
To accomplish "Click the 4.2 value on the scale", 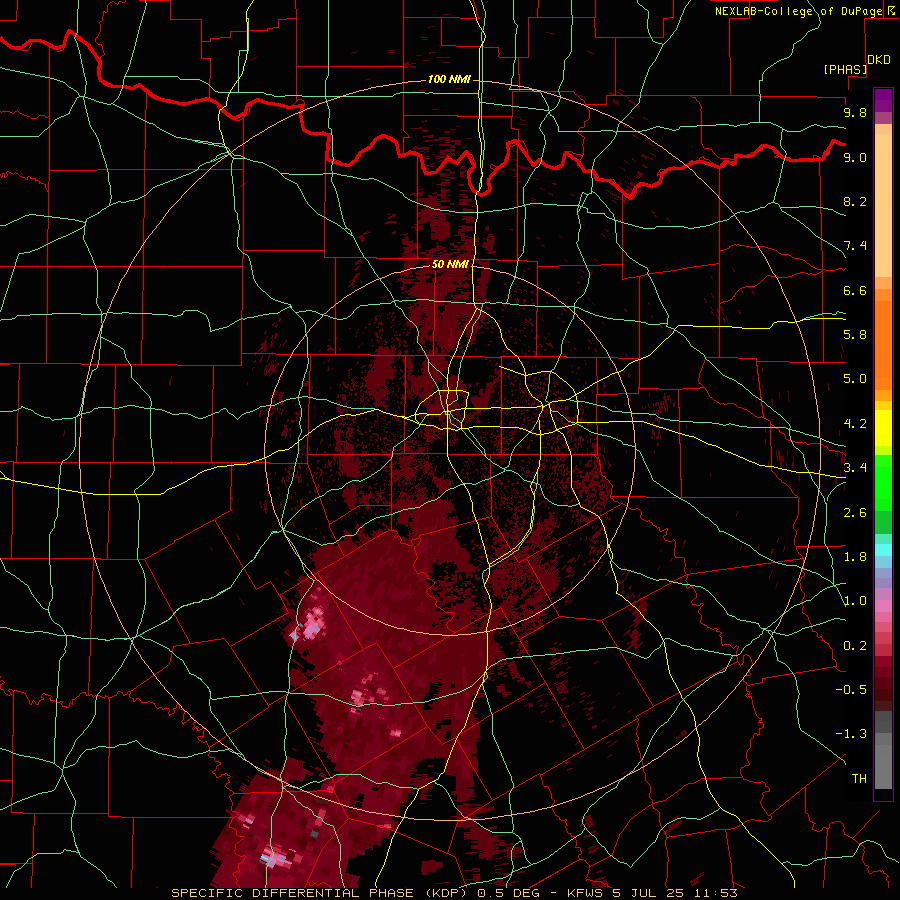I will (x=855, y=424).
